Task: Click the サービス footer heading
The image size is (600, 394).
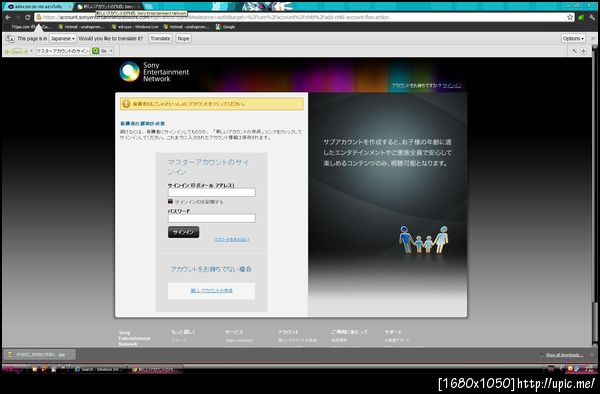Action: point(234,332)
